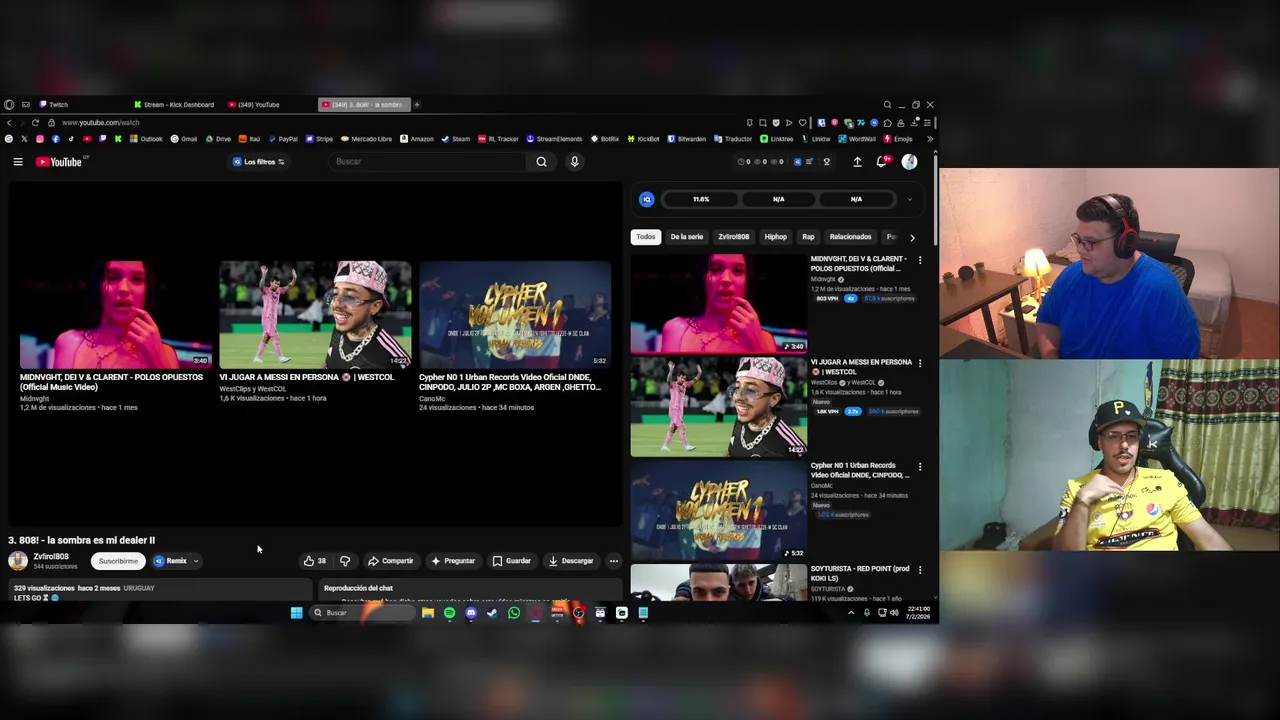This screenshot has width=1280, height=720.
Task: Open a new browser tab
Action: tap(417, 104)
